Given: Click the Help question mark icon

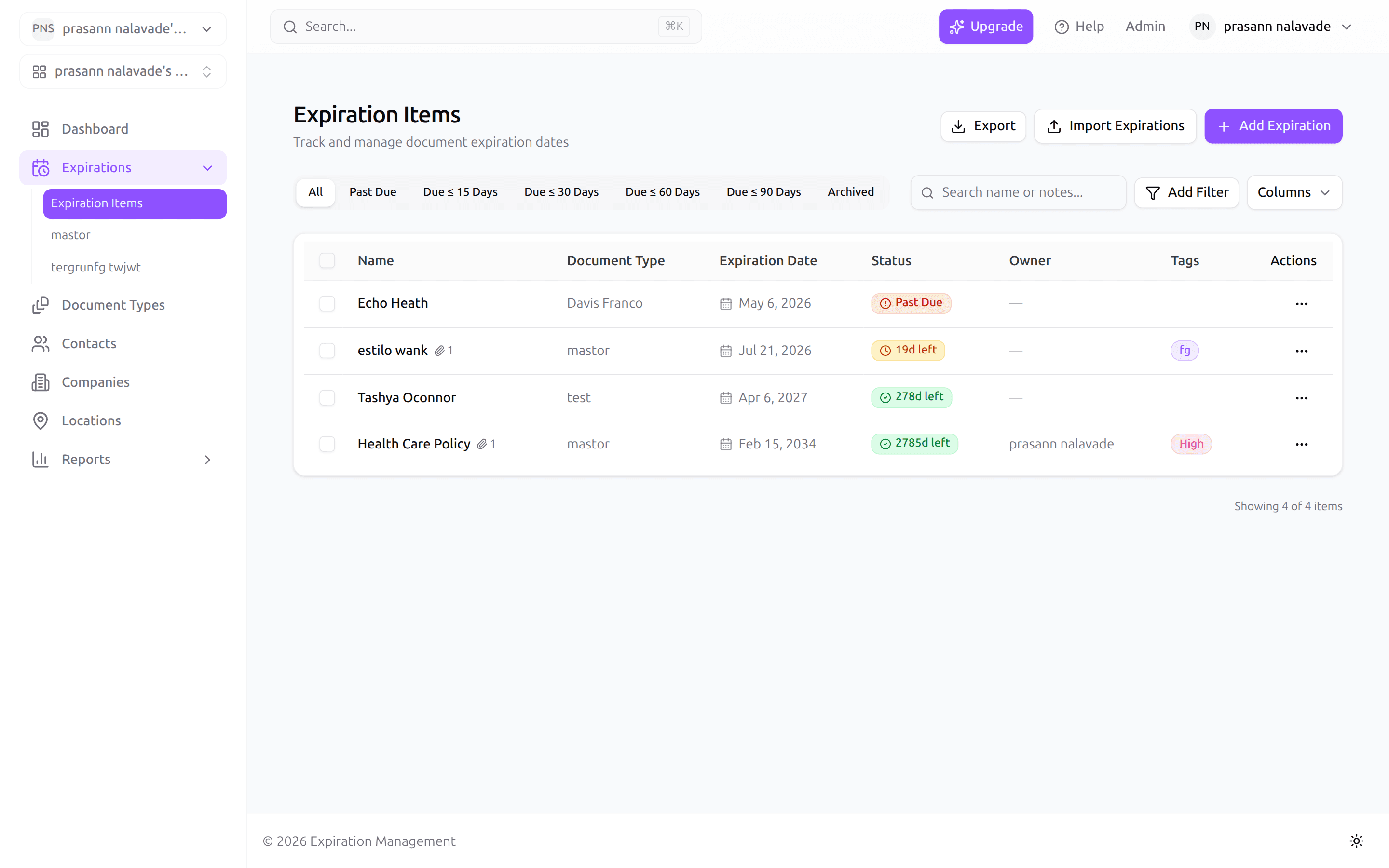Looking at the screenshot, I should pyautogui.click(x=1061, y=27).
